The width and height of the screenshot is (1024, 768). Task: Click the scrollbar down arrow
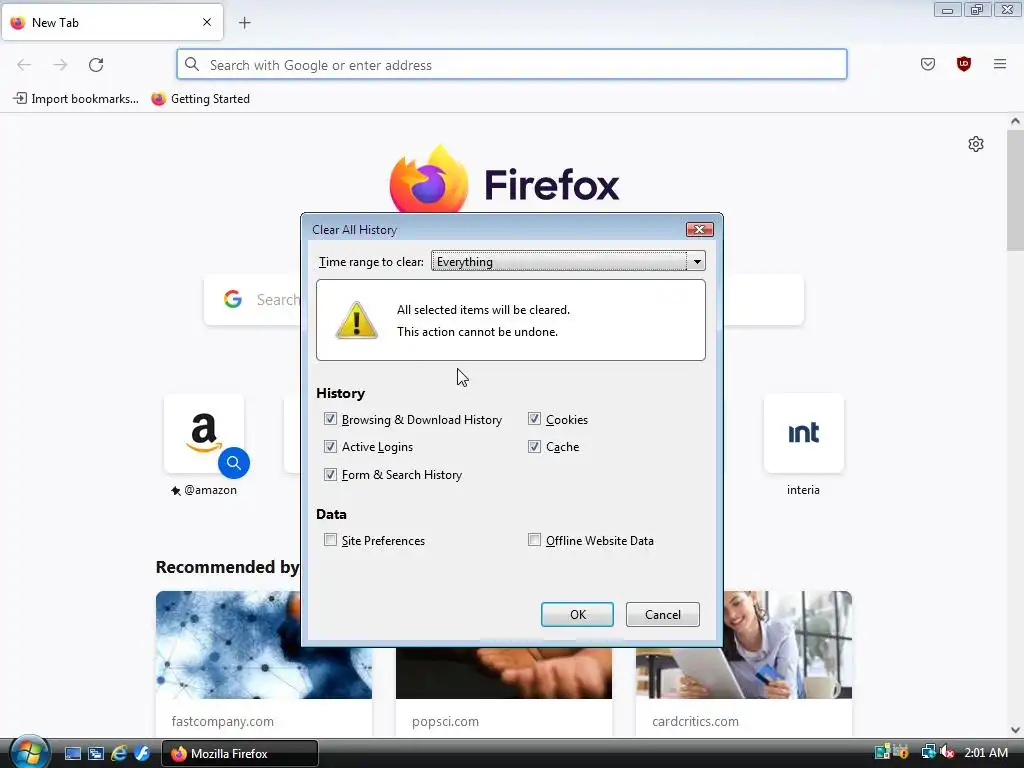[1015, 730]
